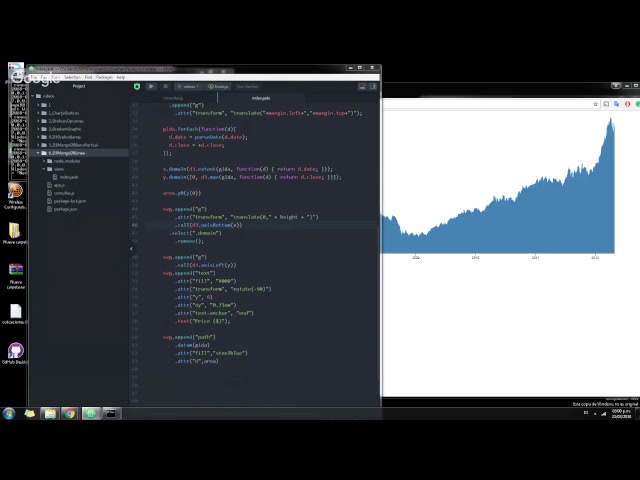The width and height of the screenshot is (640, 480).
Task: Open package-lock.json in the tree view
Action: click(69, 201)
